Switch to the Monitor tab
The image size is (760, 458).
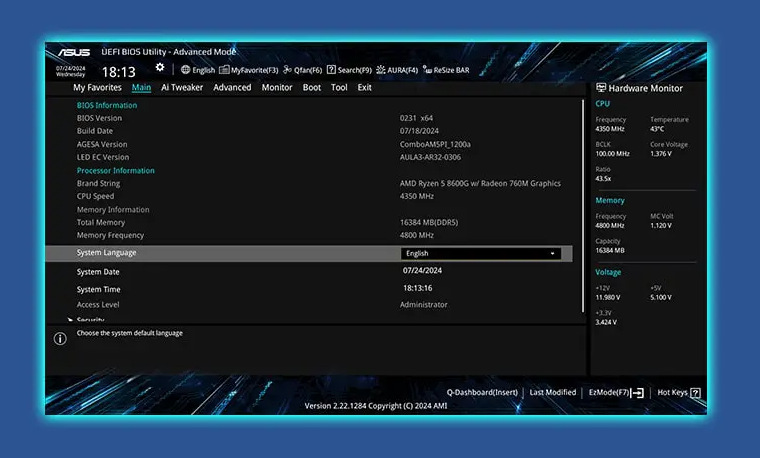[277, 87]
